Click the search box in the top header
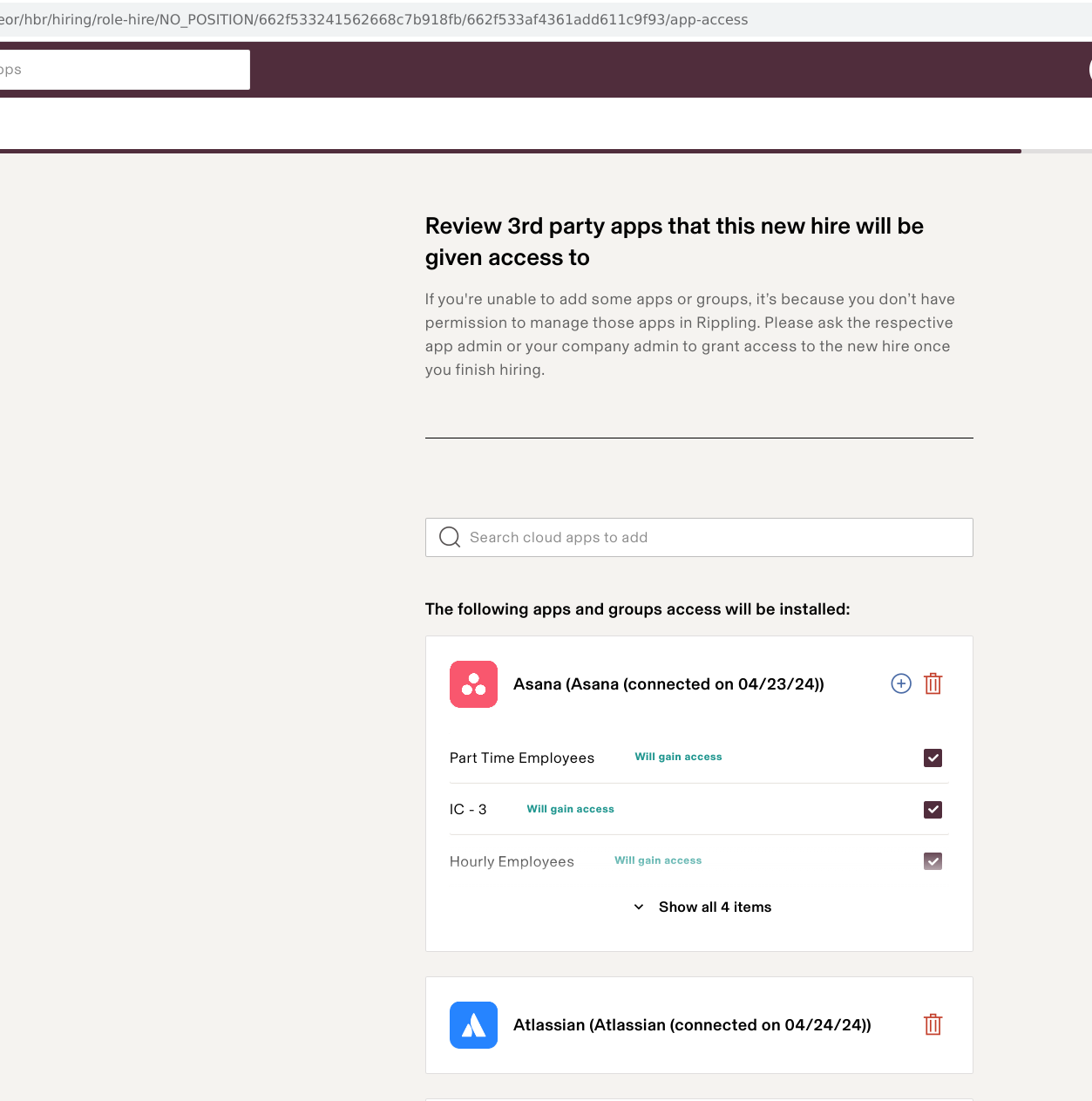Screen dimensions: 1092x1101 [122, 70]
